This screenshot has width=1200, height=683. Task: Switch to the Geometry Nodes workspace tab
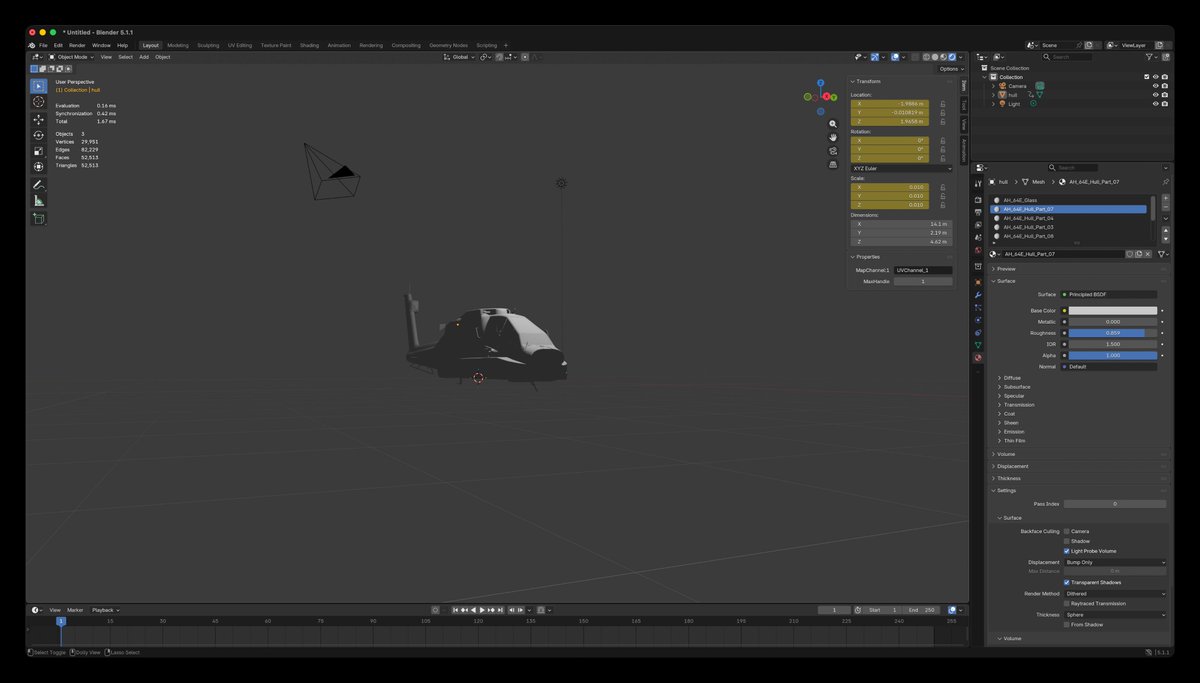(448, 45)
